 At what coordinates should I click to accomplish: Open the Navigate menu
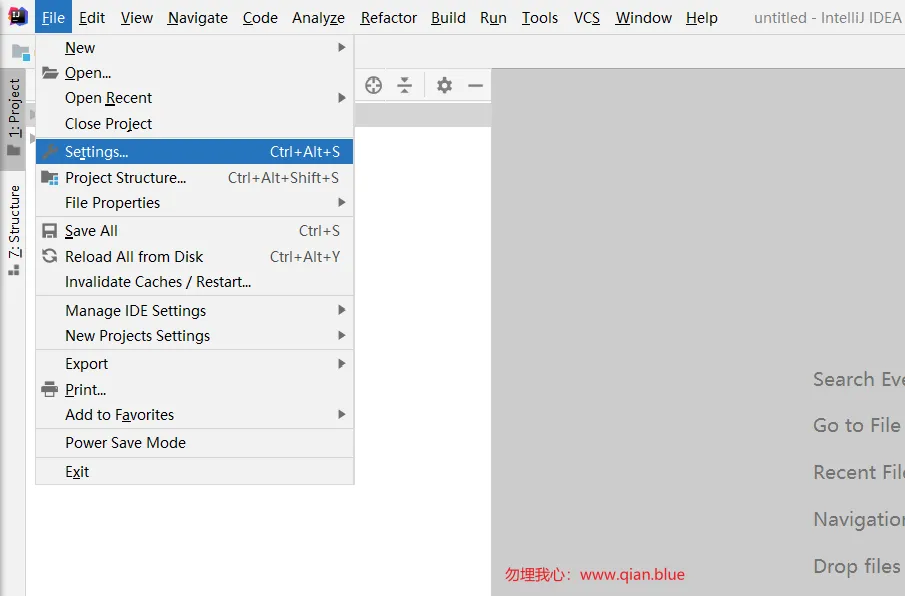[x=197, y=18]
